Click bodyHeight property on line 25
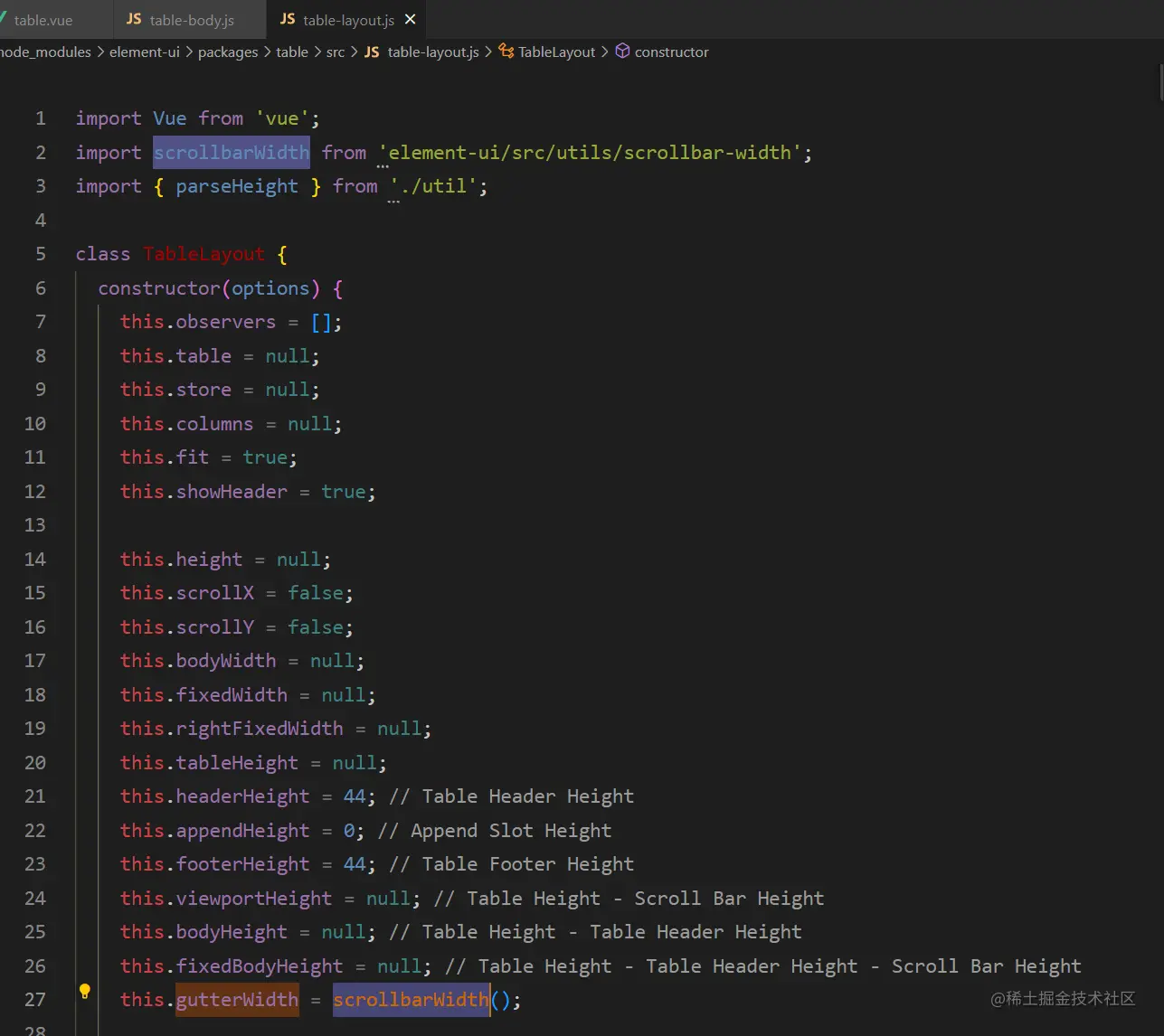This screenshot has height=1036, width=1164. (x=232, y=932)
